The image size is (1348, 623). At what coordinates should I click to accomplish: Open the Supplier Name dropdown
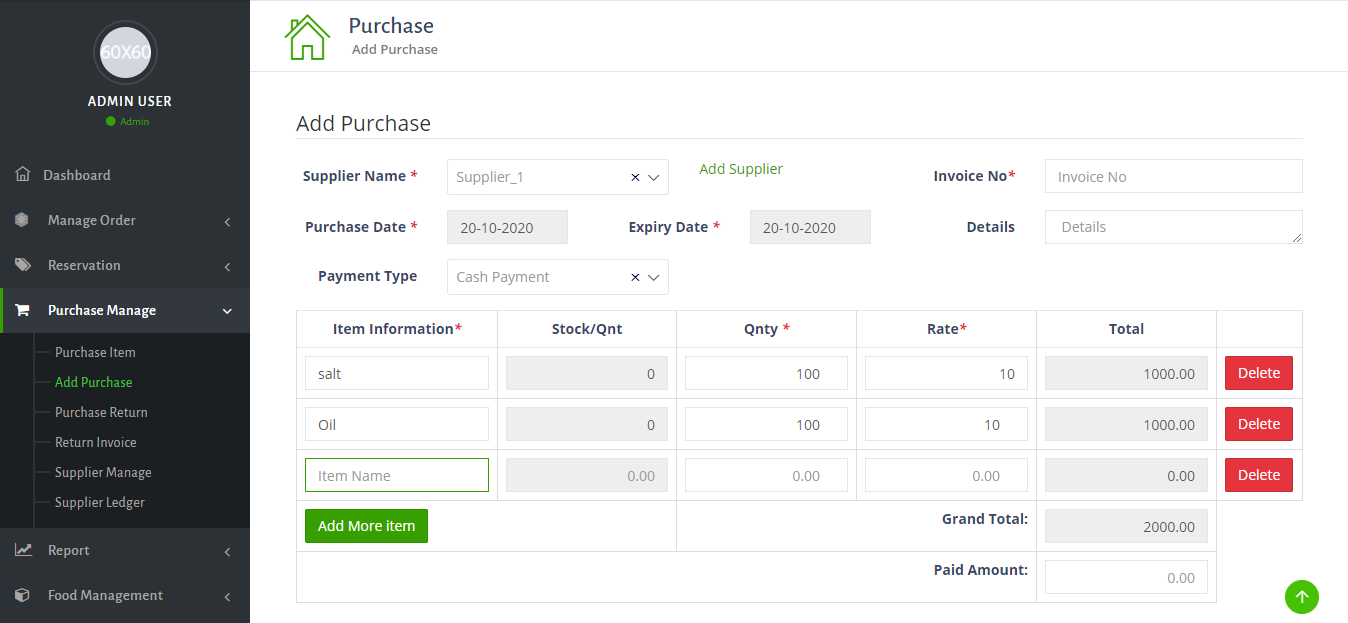coord(654,177)
